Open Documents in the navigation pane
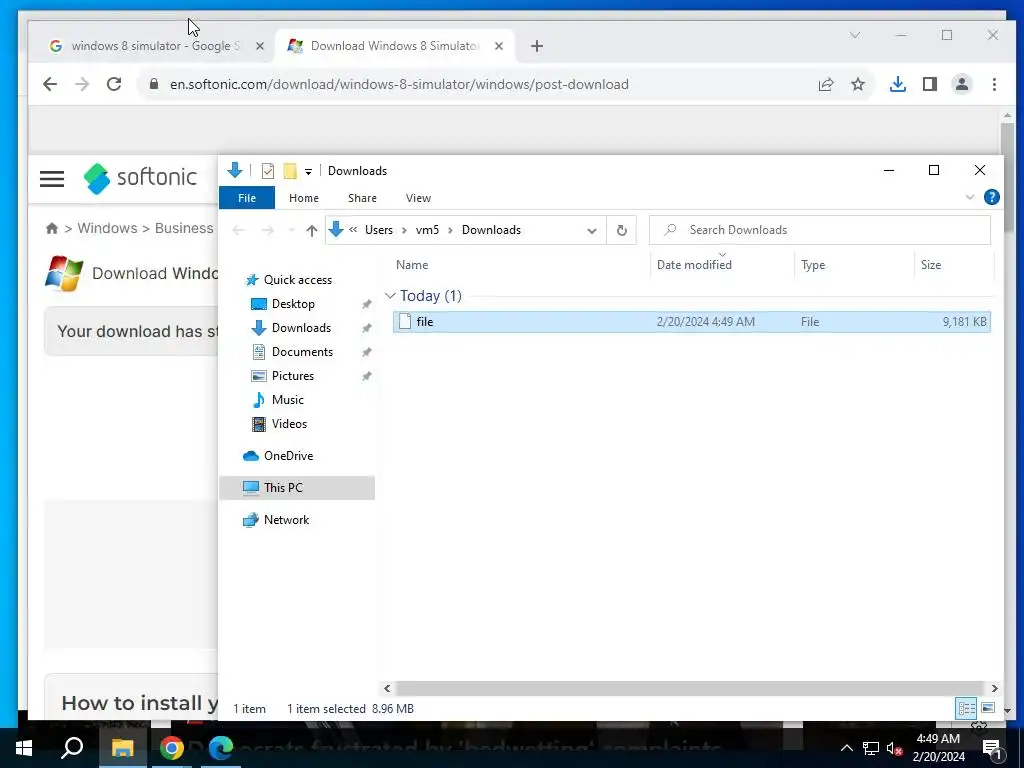 click(302, 352)
